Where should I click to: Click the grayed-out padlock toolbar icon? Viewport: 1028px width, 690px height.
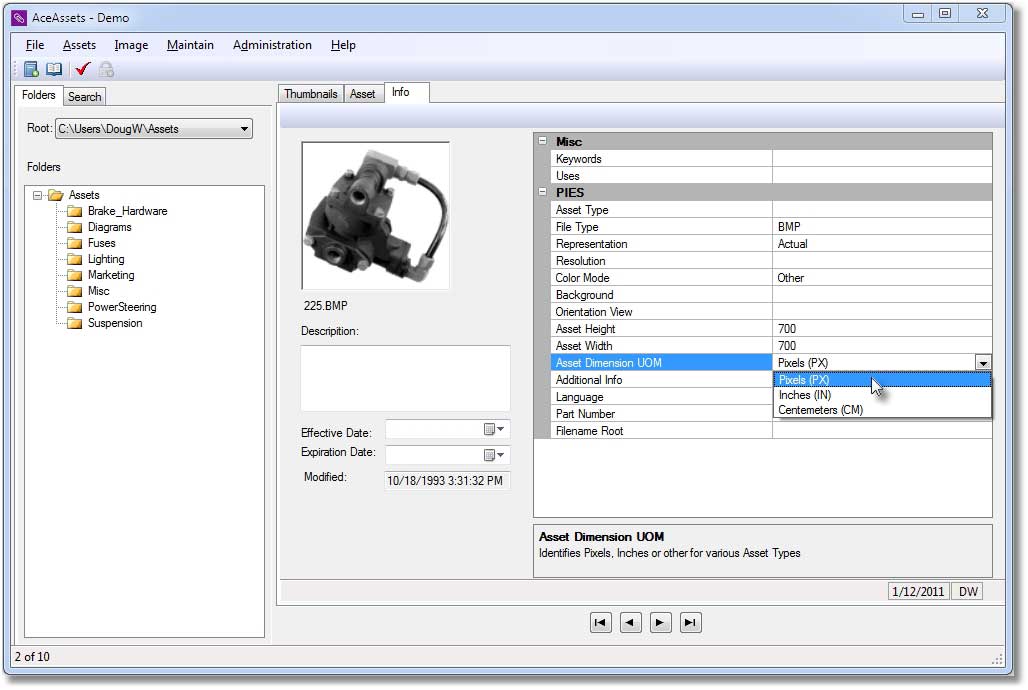click(106, 69)
